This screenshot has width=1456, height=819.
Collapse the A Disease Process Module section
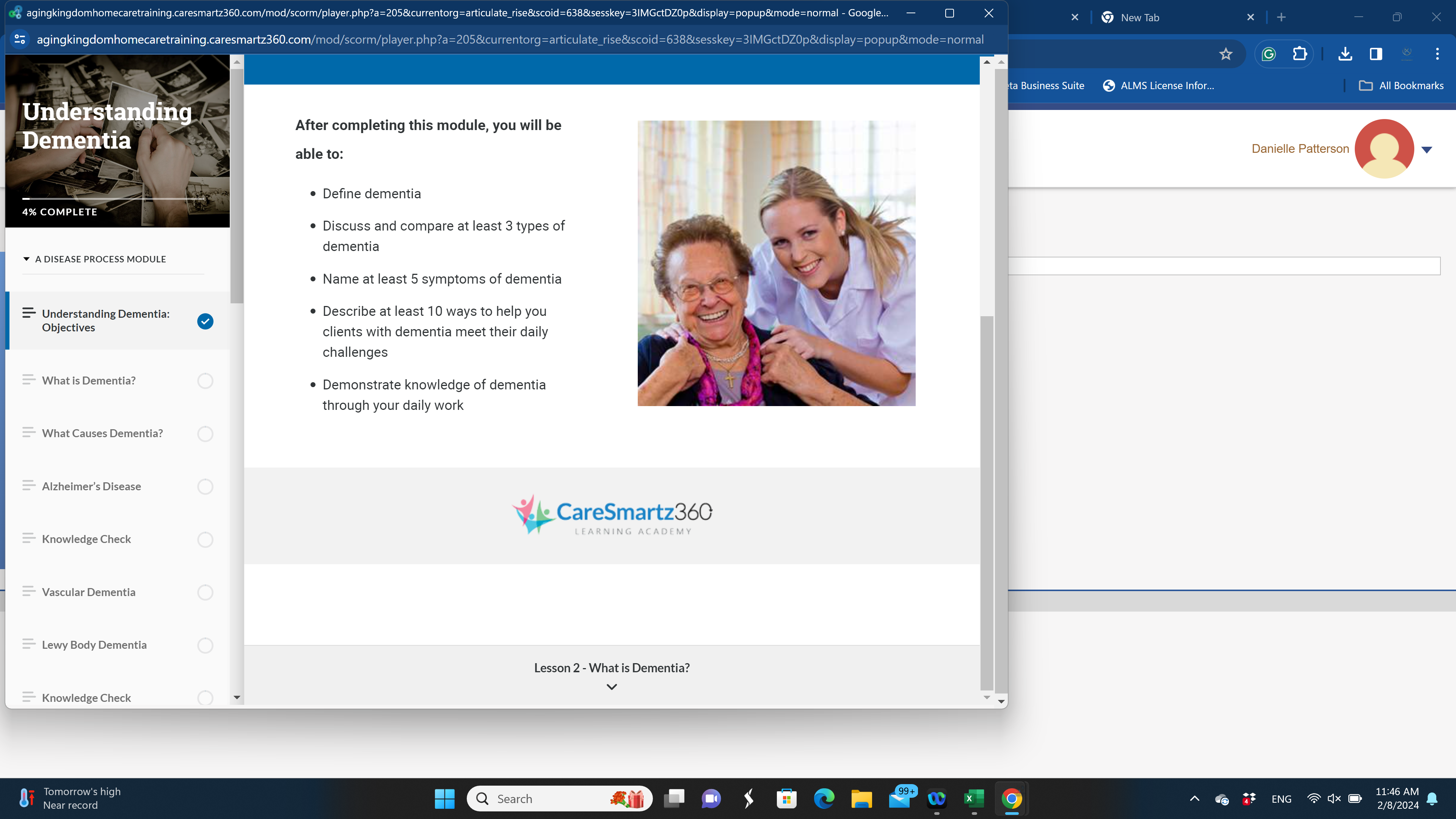26,259
